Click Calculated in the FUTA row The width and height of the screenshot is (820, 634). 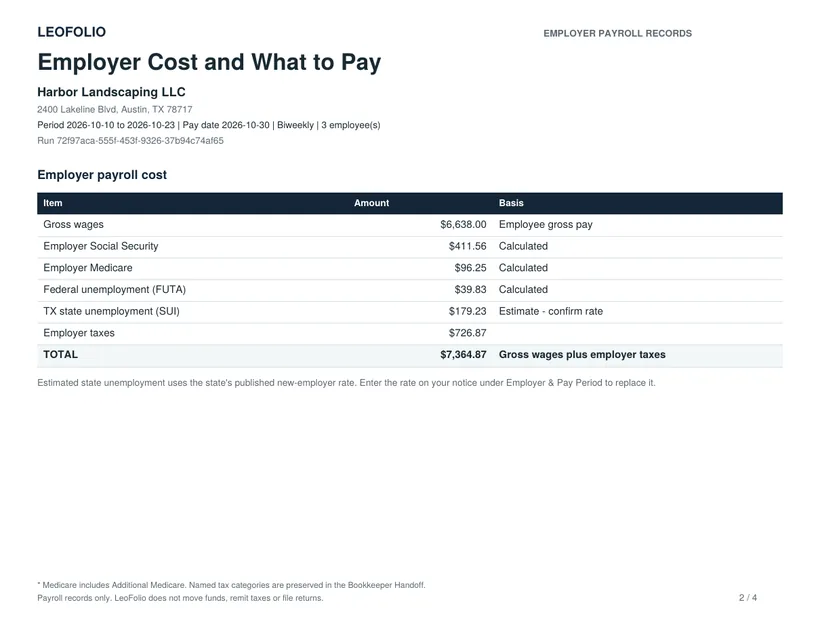523,289
